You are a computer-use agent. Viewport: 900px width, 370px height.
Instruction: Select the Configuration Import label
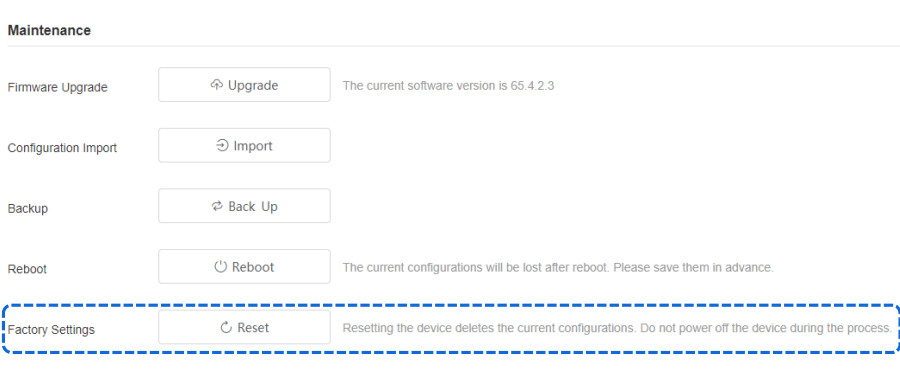62,148
